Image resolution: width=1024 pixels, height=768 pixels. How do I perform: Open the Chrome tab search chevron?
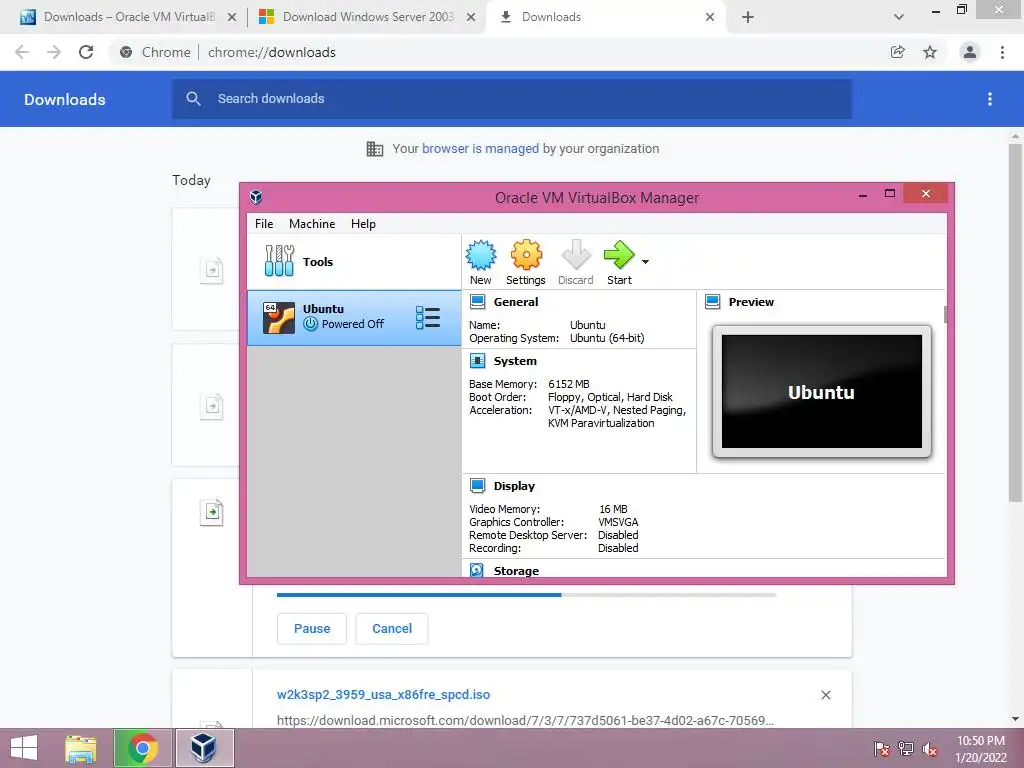click(899, 17)
